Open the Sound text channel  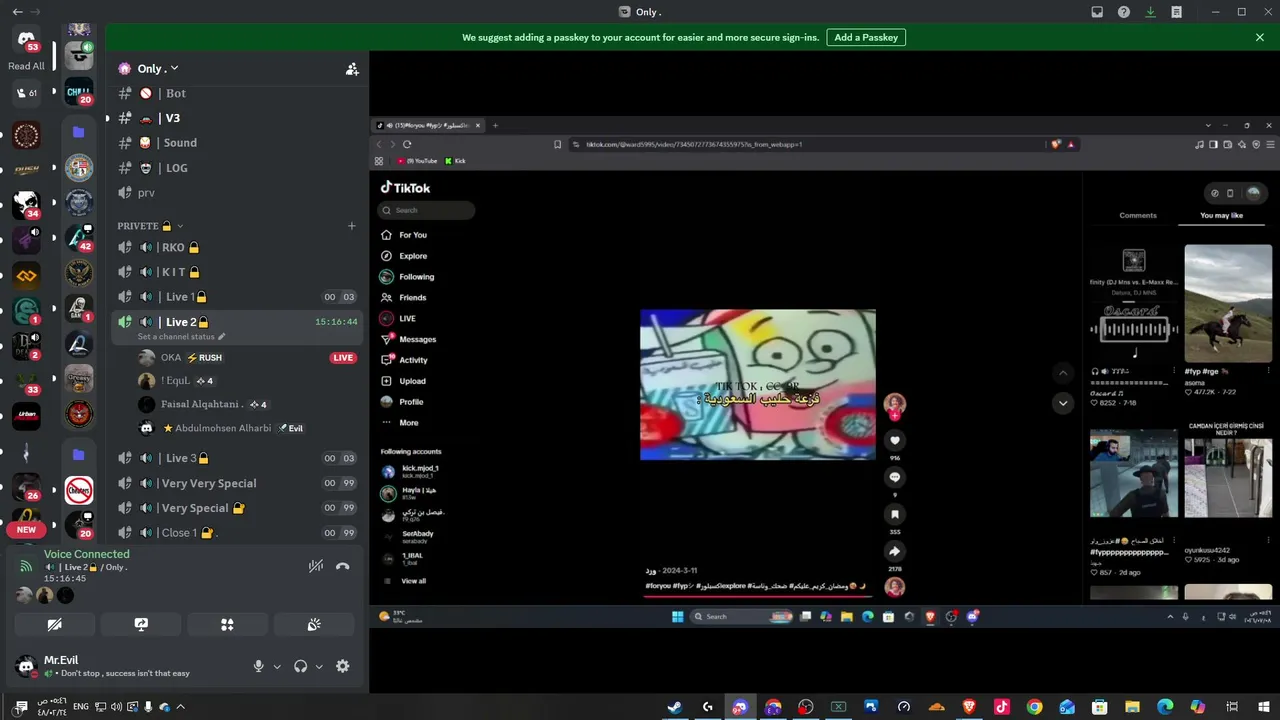click(x=236, y=143)
